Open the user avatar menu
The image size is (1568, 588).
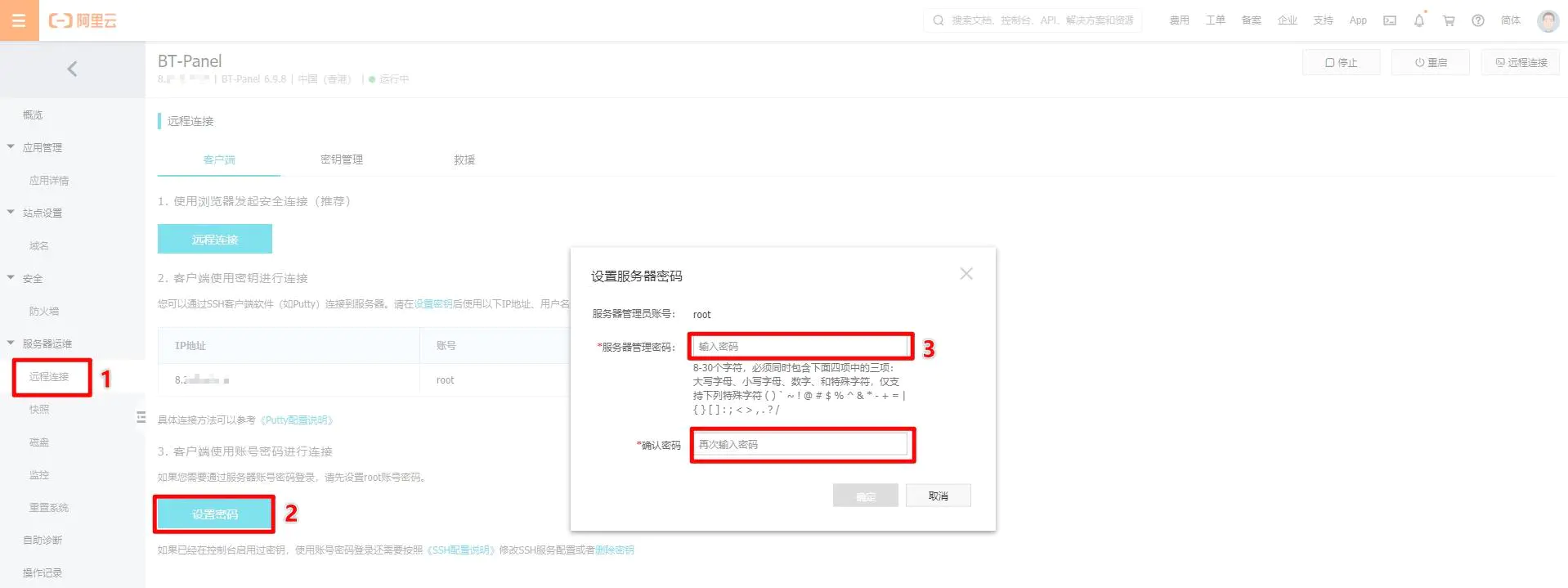[1547, 20]
